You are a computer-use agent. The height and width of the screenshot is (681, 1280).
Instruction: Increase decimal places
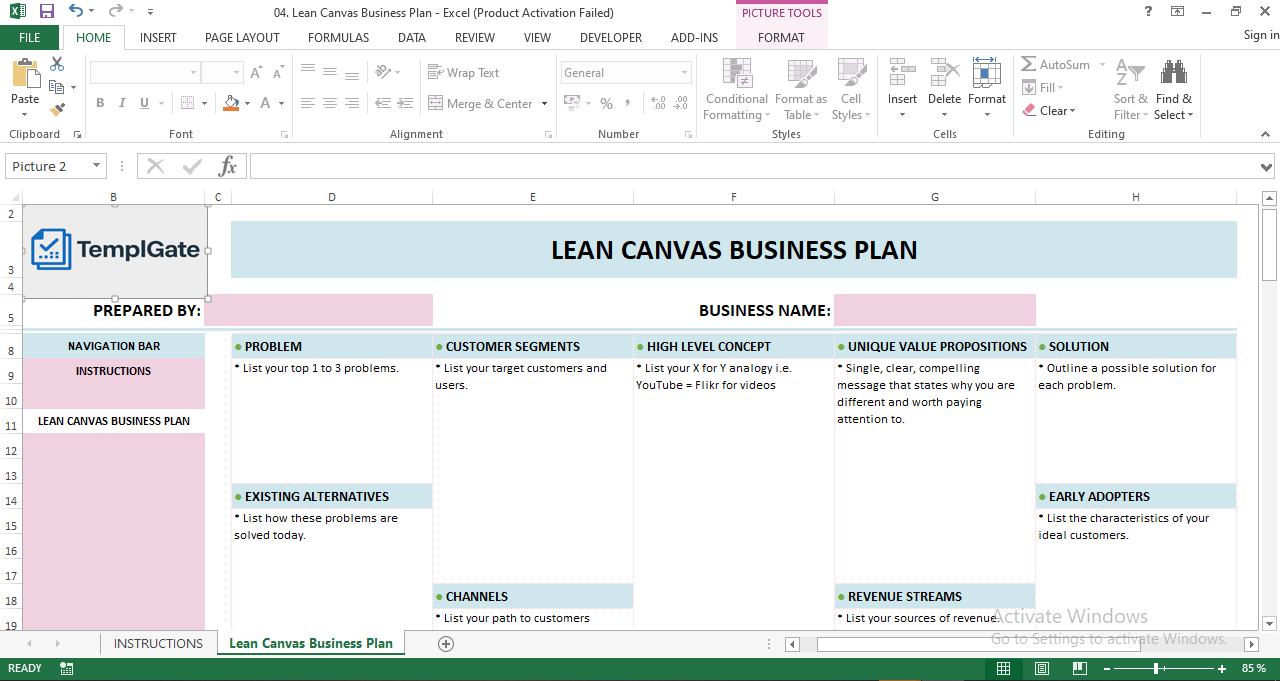(x=657, y=103)
